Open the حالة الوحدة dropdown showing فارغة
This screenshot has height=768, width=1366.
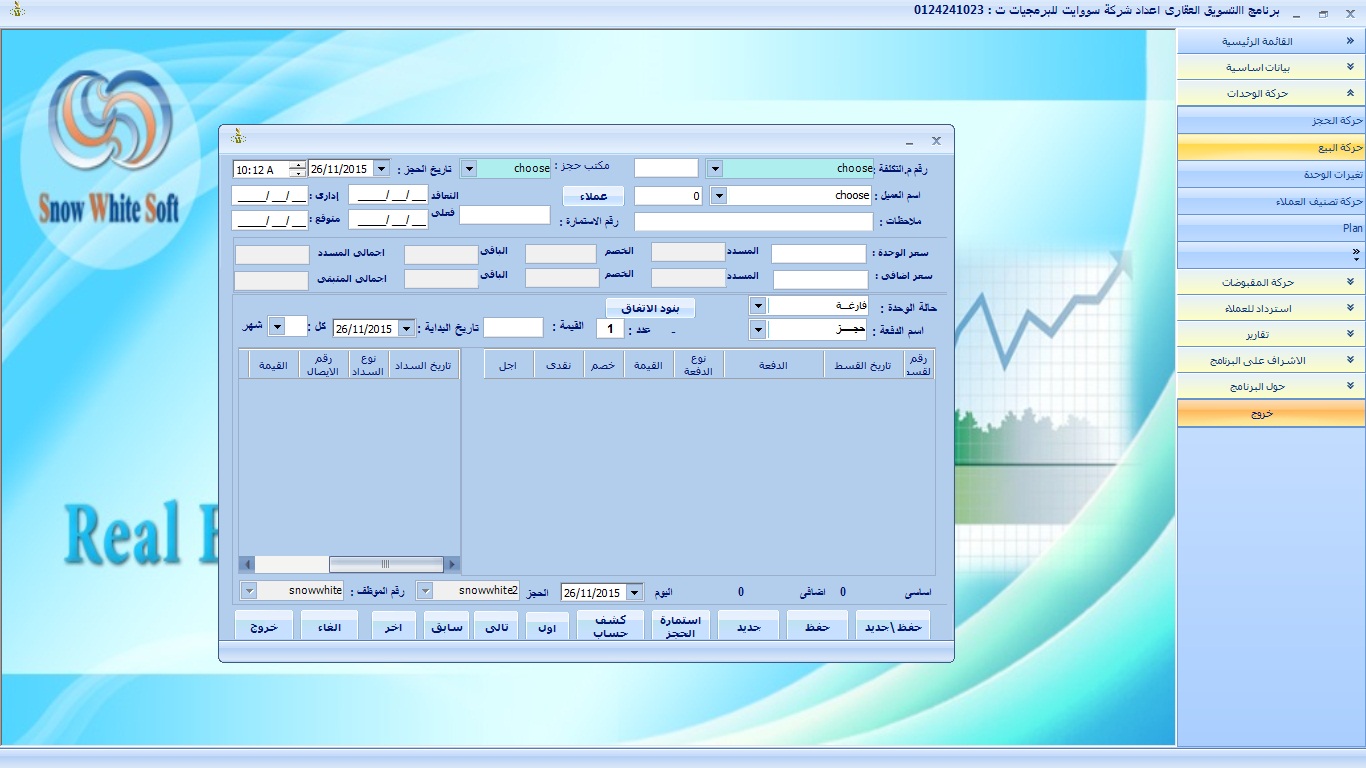tap(758, 306)
